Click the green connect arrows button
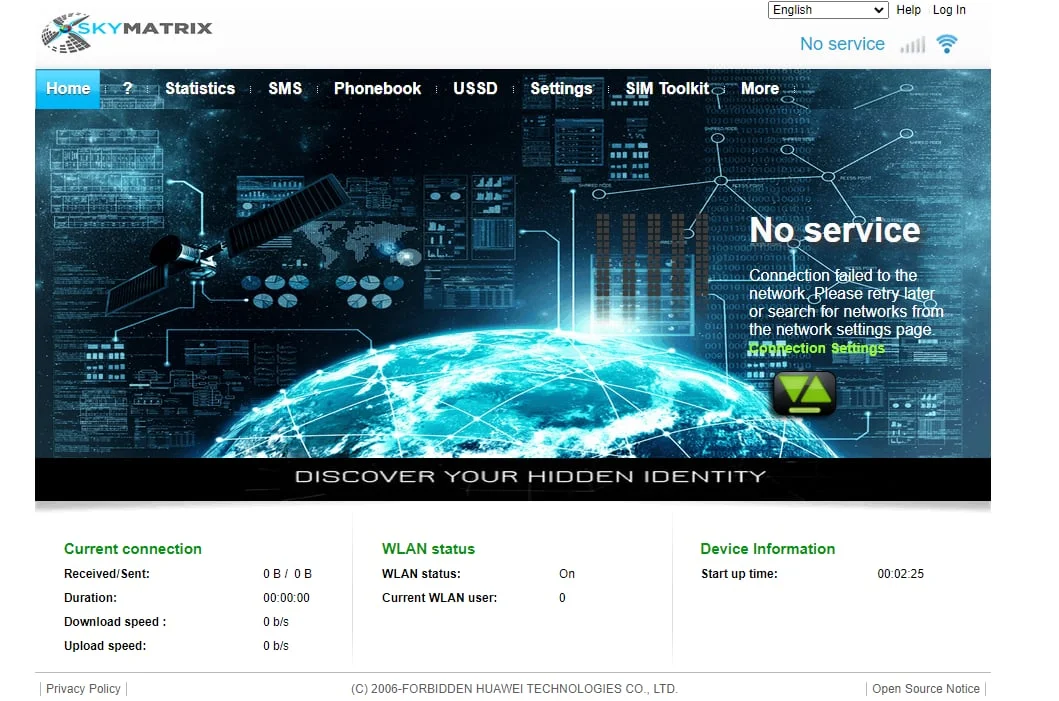This screenshot has width=1059, height=701. [804, 392]
